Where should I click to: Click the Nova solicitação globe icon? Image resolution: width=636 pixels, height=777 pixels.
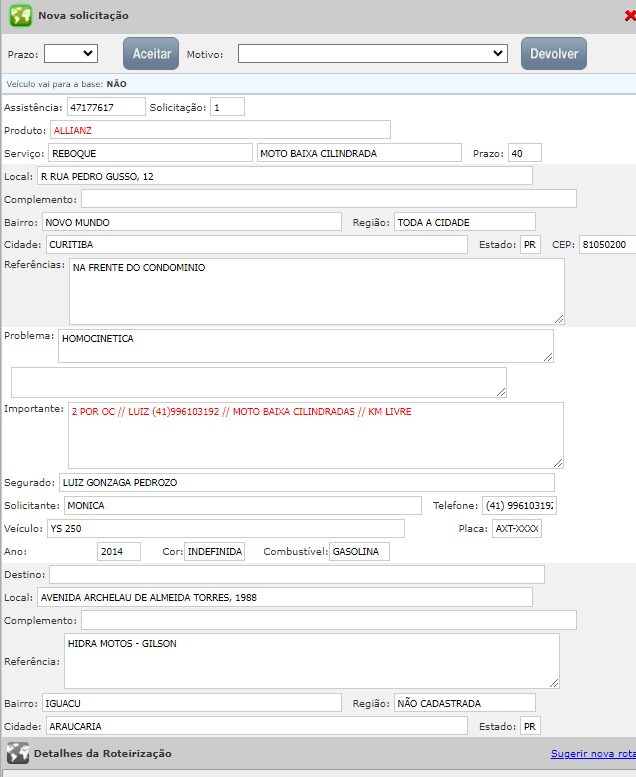(x=20, y=16)
